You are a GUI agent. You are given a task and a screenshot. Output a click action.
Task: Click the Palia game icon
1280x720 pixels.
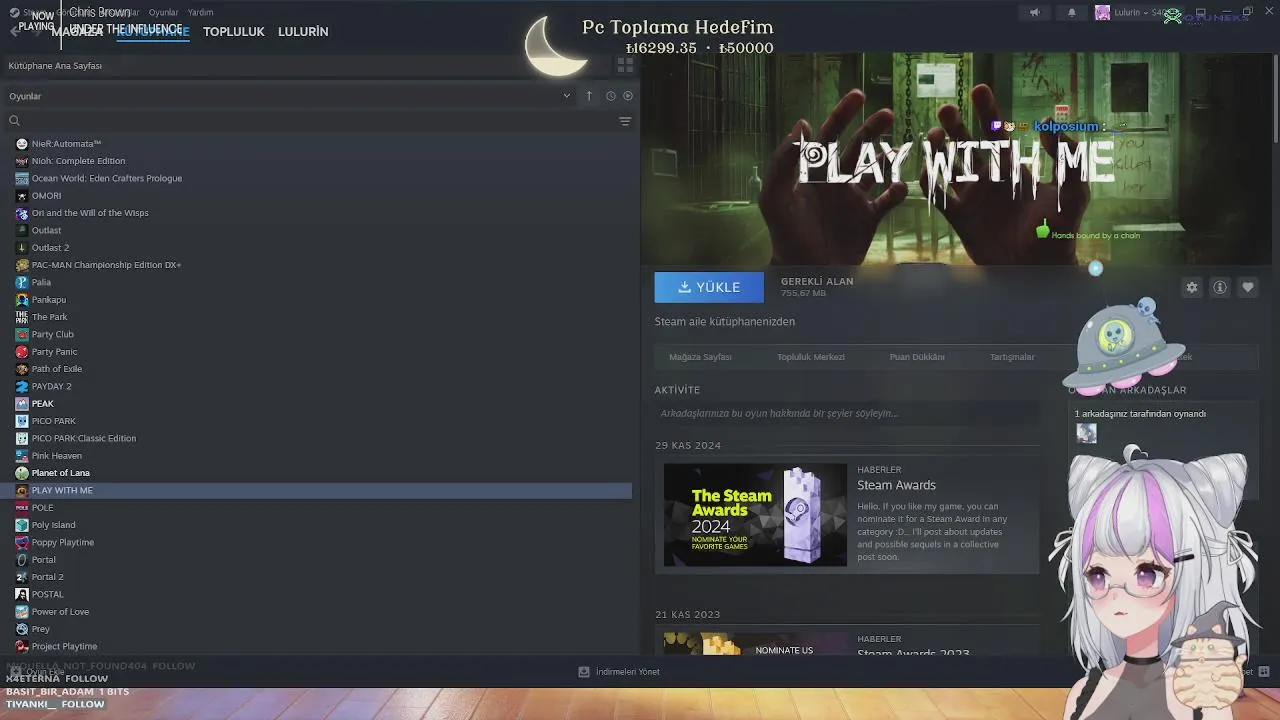[22, 282]
